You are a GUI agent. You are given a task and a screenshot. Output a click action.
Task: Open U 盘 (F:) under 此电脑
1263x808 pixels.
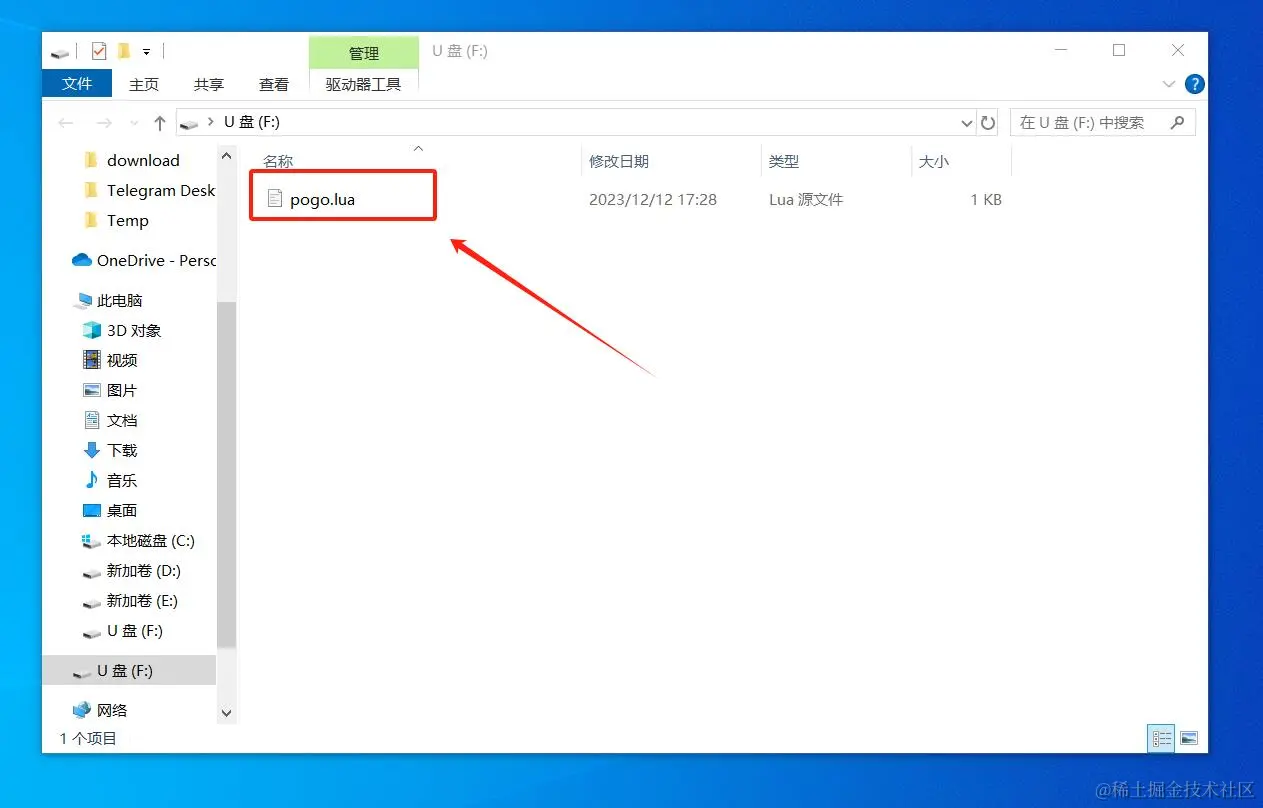[135, 630]
